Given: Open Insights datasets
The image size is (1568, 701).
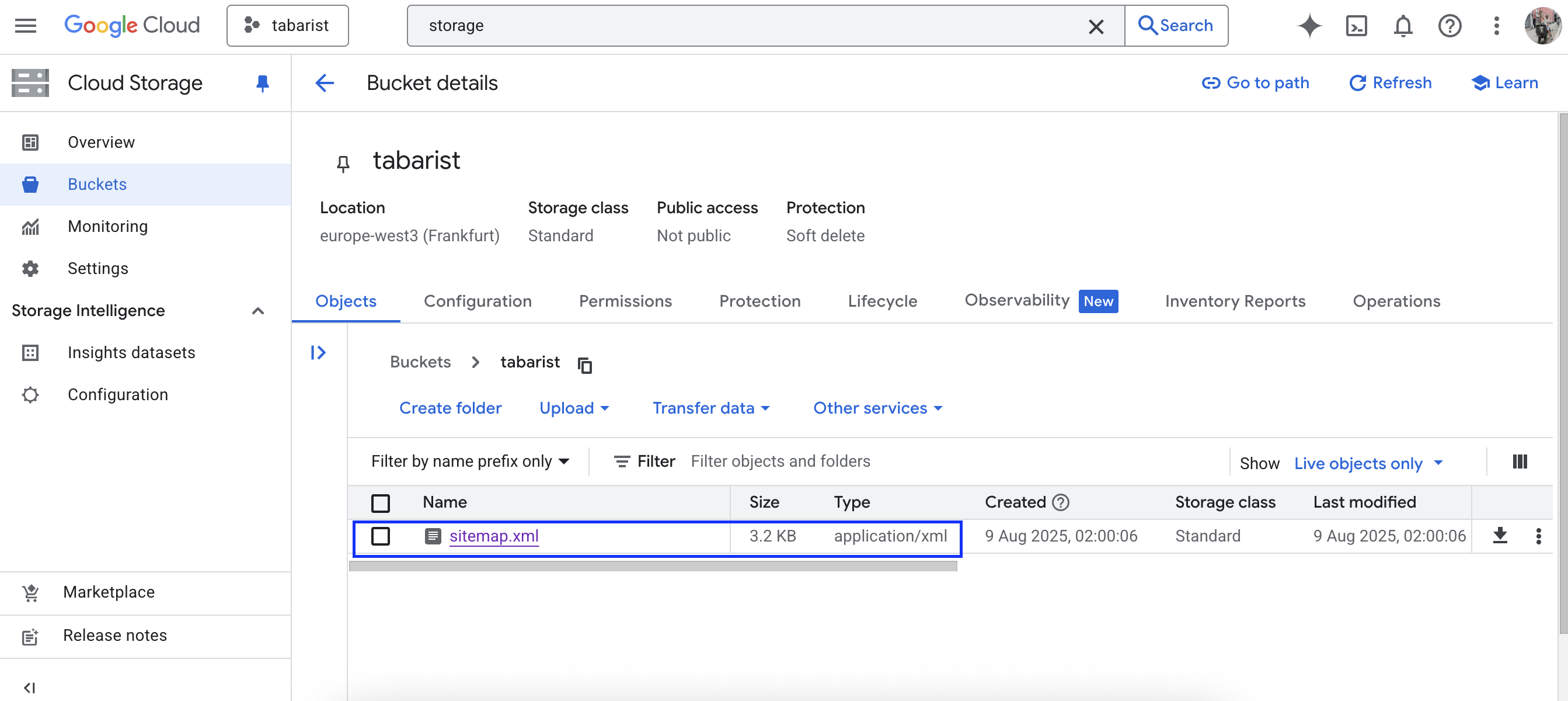Looking at the screenshot, I should pos(145,353).
